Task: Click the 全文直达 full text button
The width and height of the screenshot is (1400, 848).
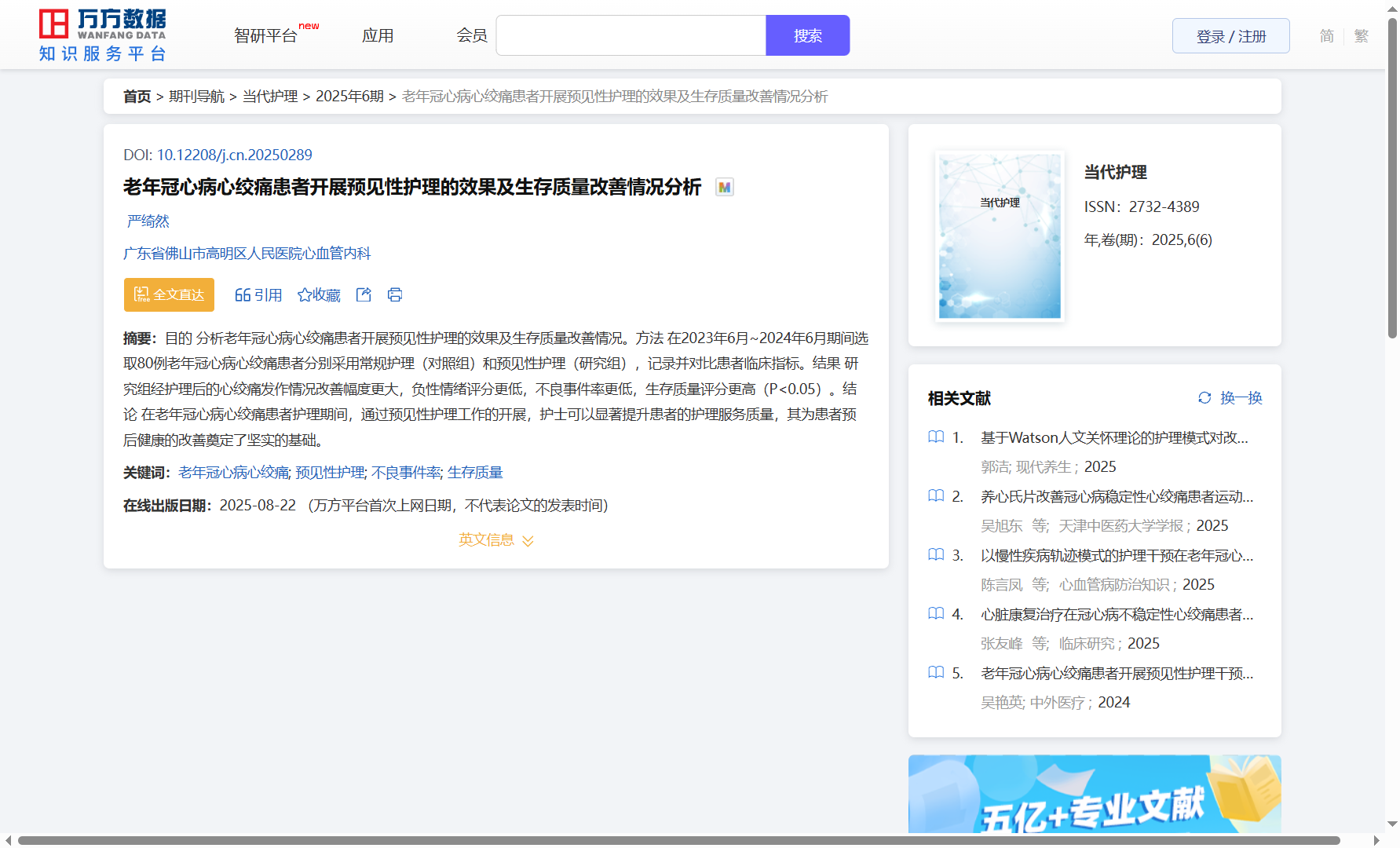Action: [x=169, y=294]
